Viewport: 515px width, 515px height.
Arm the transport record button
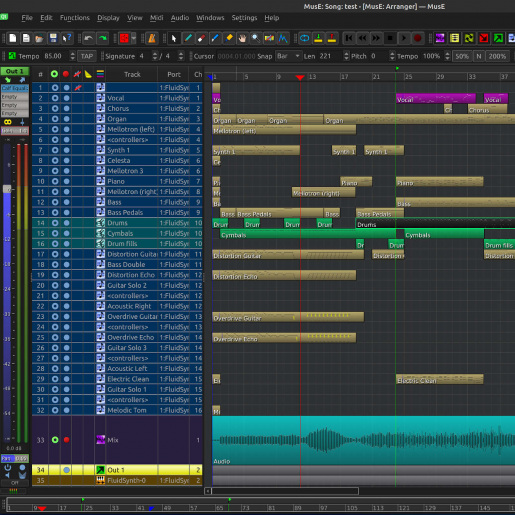pos(417,38)
